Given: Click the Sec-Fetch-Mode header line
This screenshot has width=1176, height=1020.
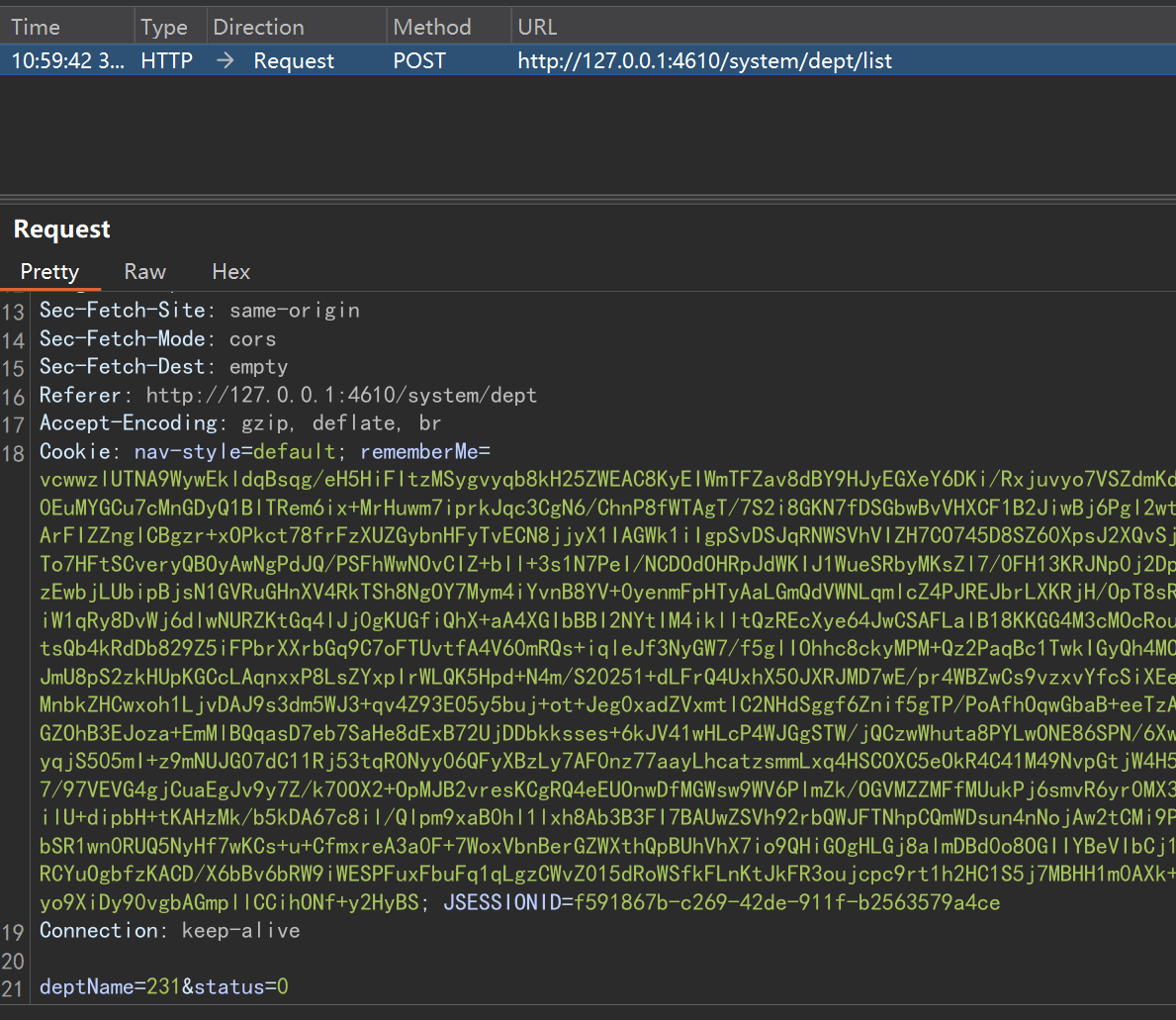Looking at the screenshot, I should point(157,338).
